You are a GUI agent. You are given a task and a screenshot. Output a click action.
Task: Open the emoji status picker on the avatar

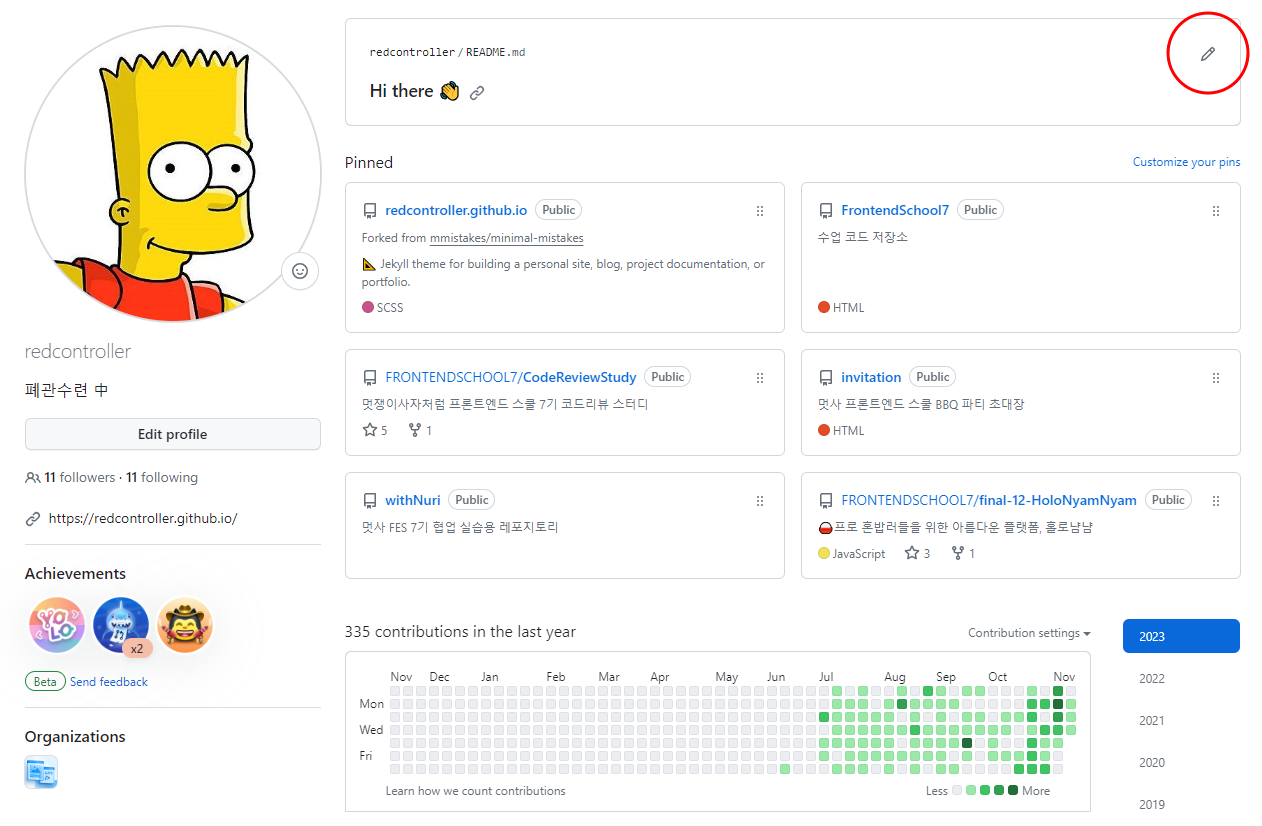tap(300, 270)
